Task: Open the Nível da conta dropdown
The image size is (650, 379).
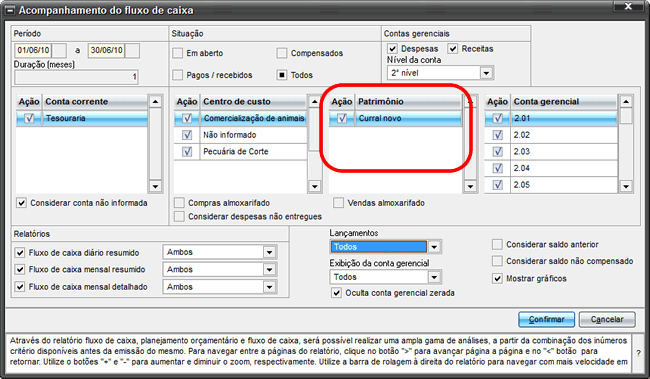Action: 486,73
